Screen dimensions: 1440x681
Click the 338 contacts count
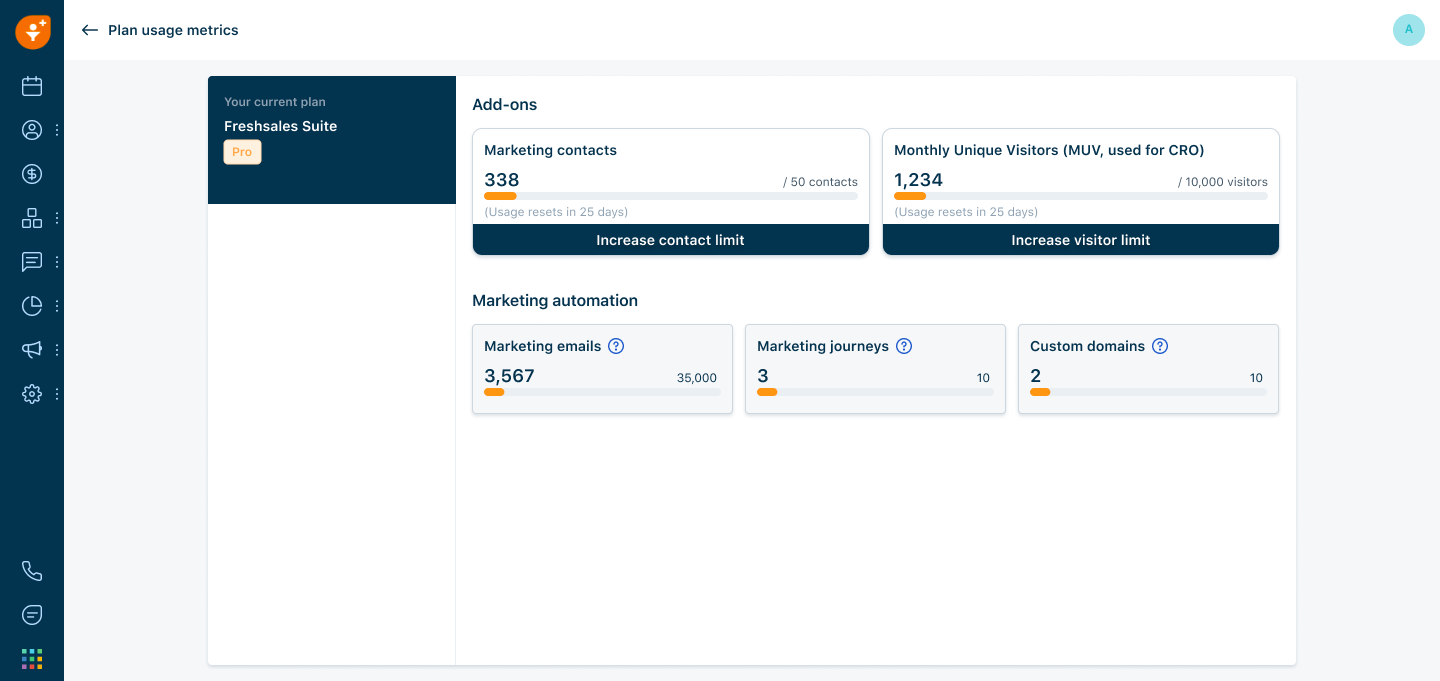point(502,180)
